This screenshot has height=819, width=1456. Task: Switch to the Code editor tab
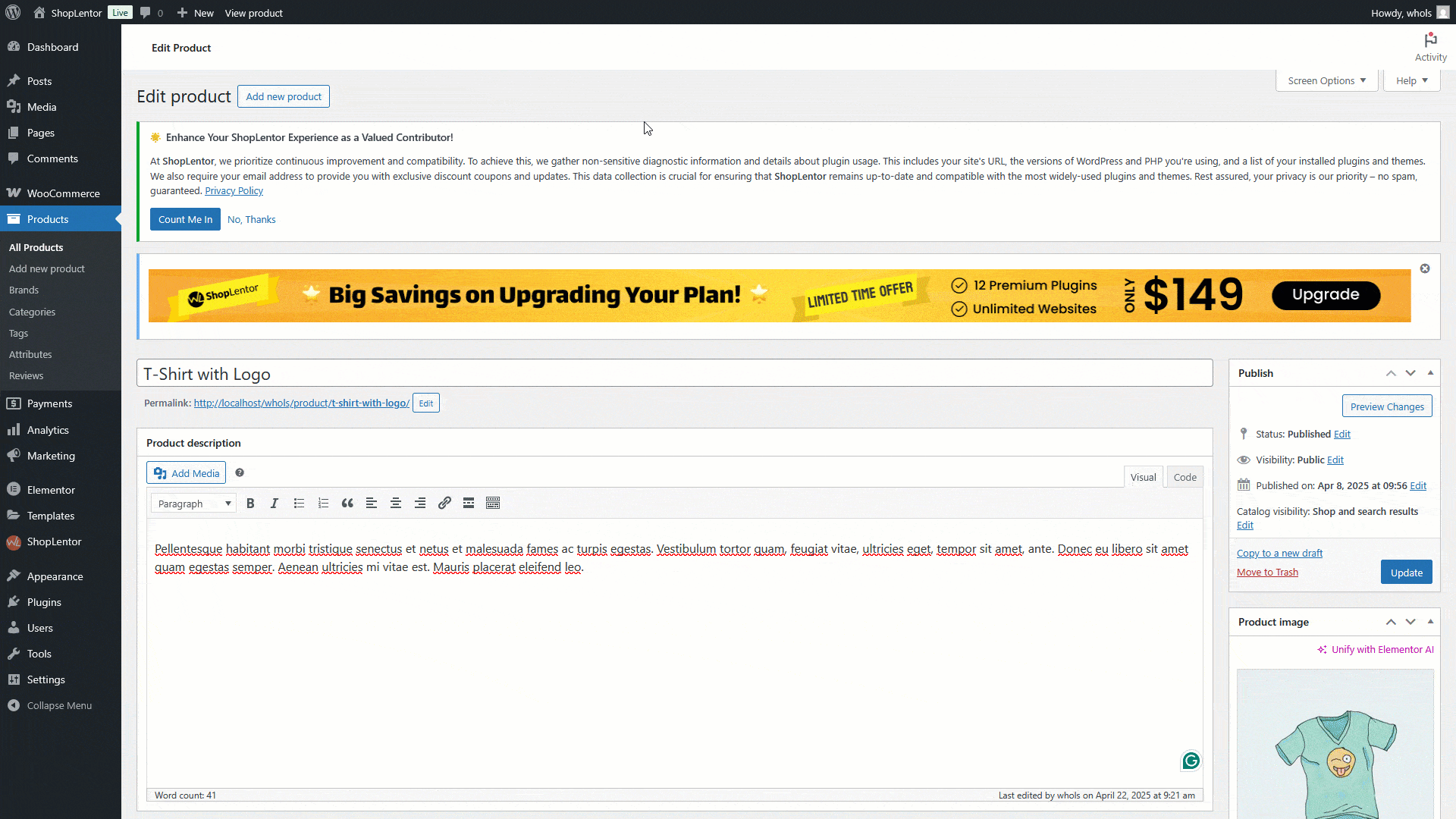coord(1185,477)
